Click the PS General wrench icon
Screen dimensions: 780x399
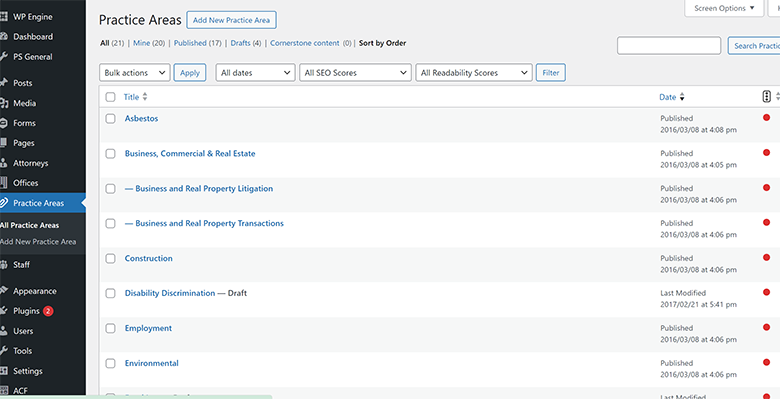[3, 57]
